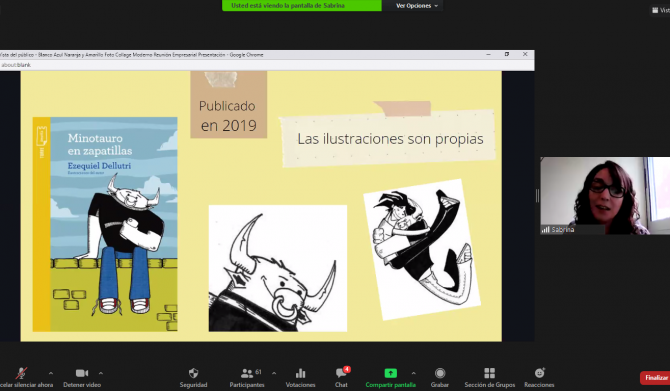Click the red Finalizar button

pos(655,378)
